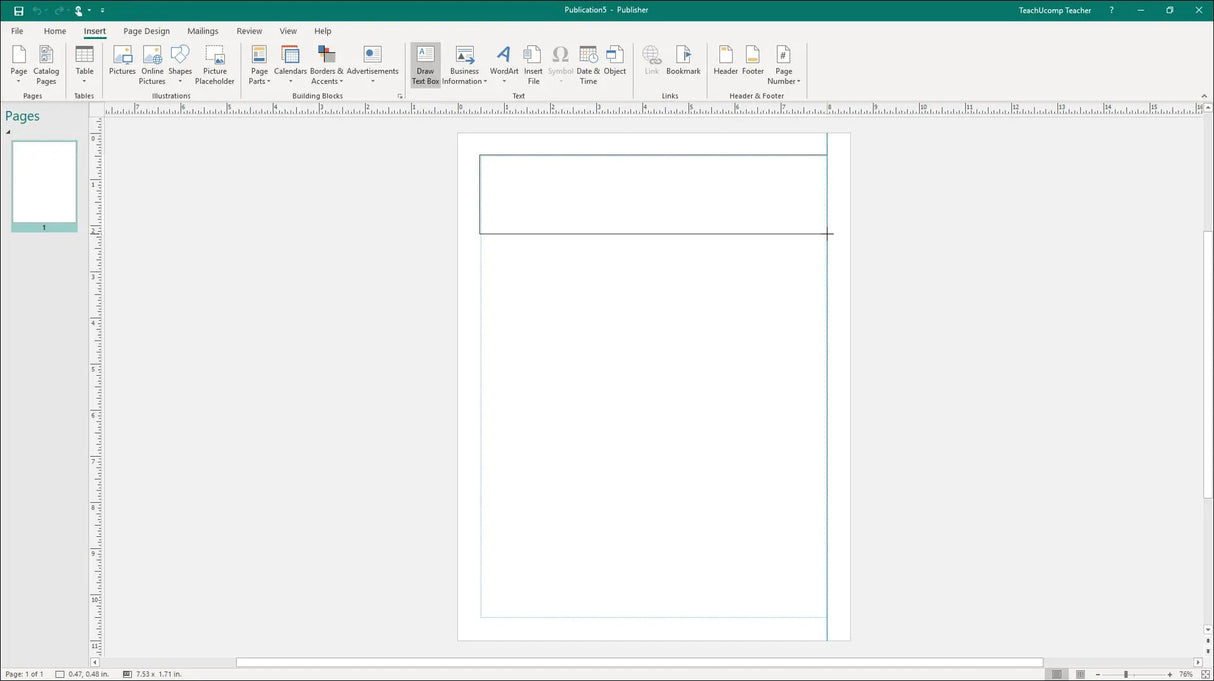Select the page 1 thumbnail
The width and height of the screenshot is (1214, 681).
43,183
